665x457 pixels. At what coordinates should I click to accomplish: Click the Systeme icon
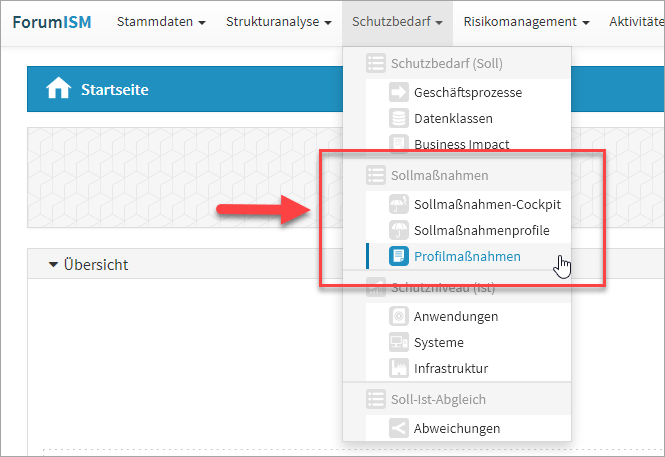pos(399,343)
